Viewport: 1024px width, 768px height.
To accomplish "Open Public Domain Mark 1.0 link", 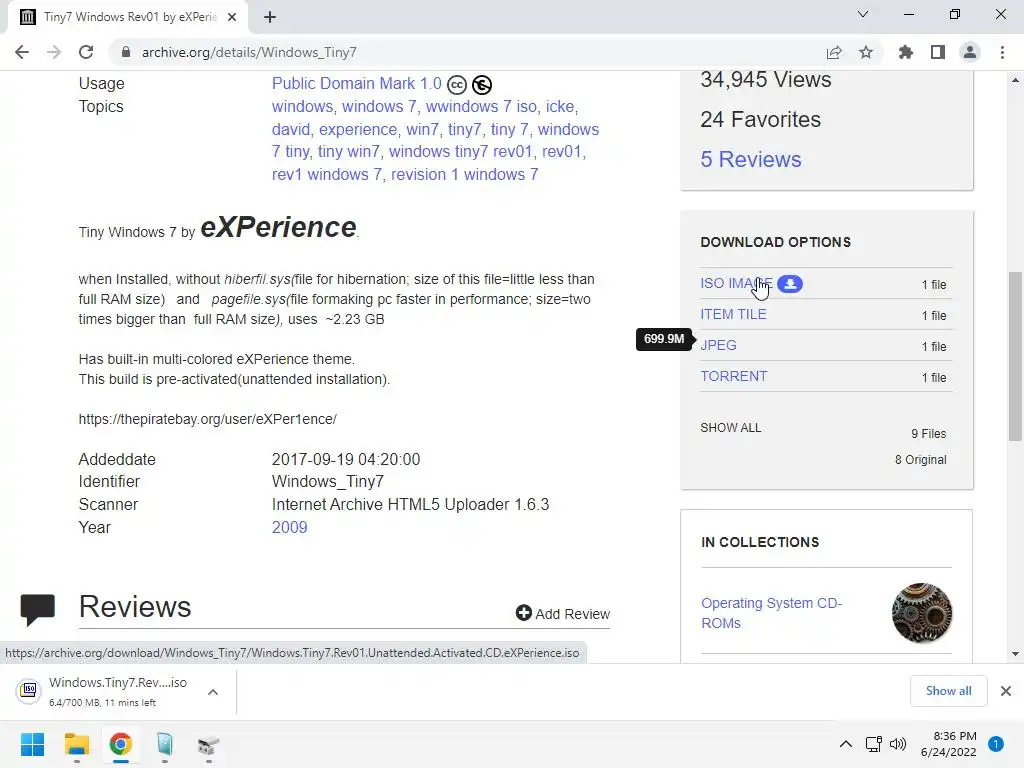I will 357,84.
